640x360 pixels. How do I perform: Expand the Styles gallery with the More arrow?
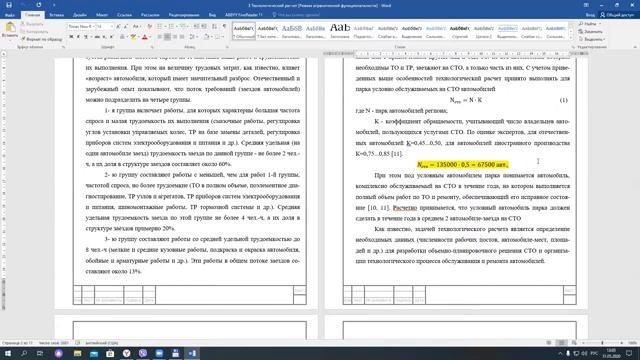click(x=571, y=38)
